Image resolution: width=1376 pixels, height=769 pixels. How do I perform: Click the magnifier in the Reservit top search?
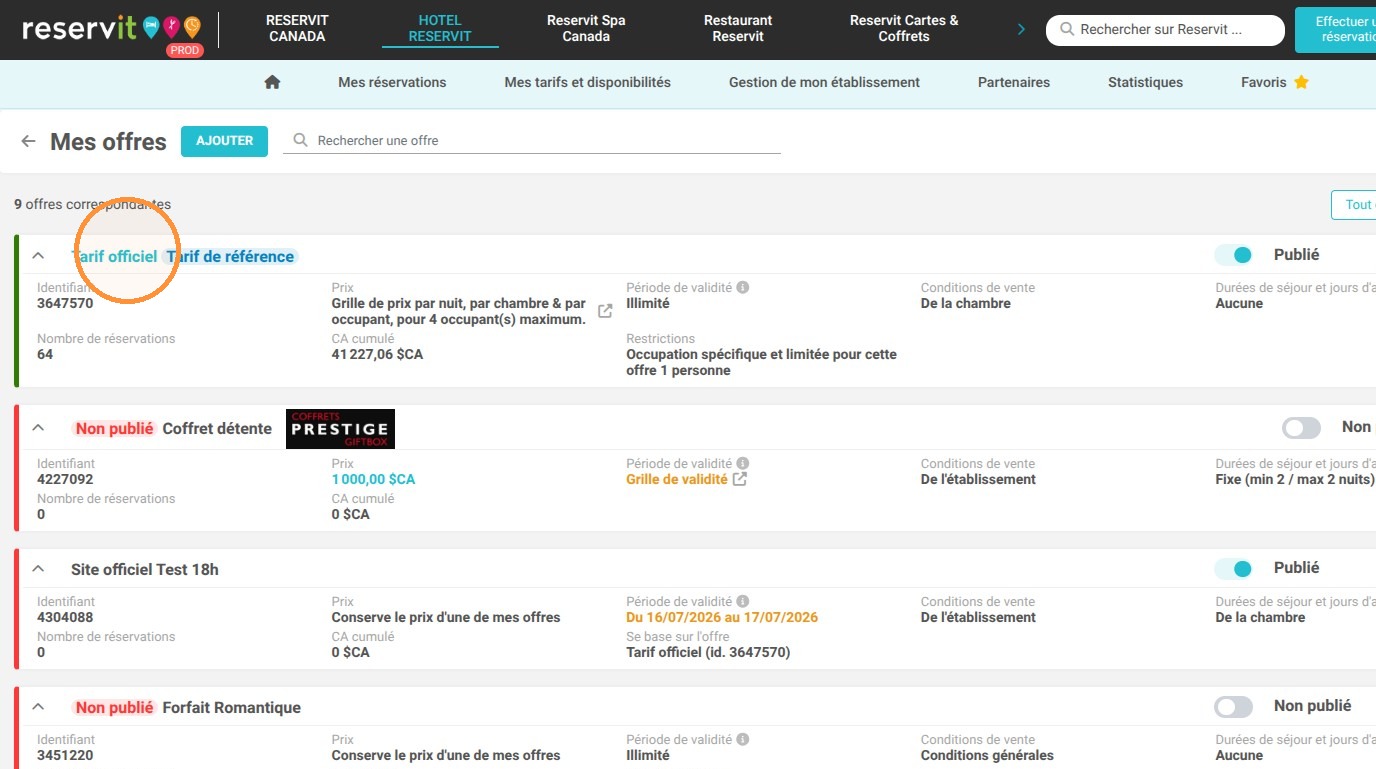click(x=1067, y=30)
